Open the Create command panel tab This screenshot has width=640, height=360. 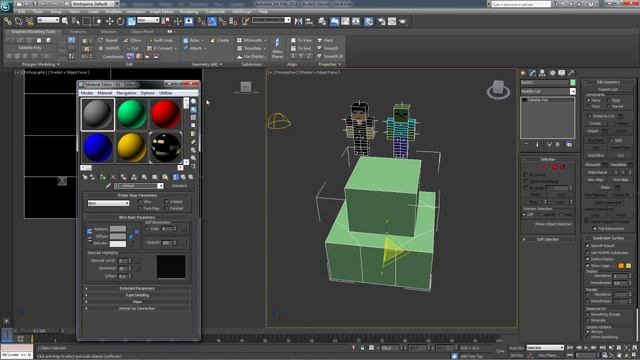pos(523,73)
